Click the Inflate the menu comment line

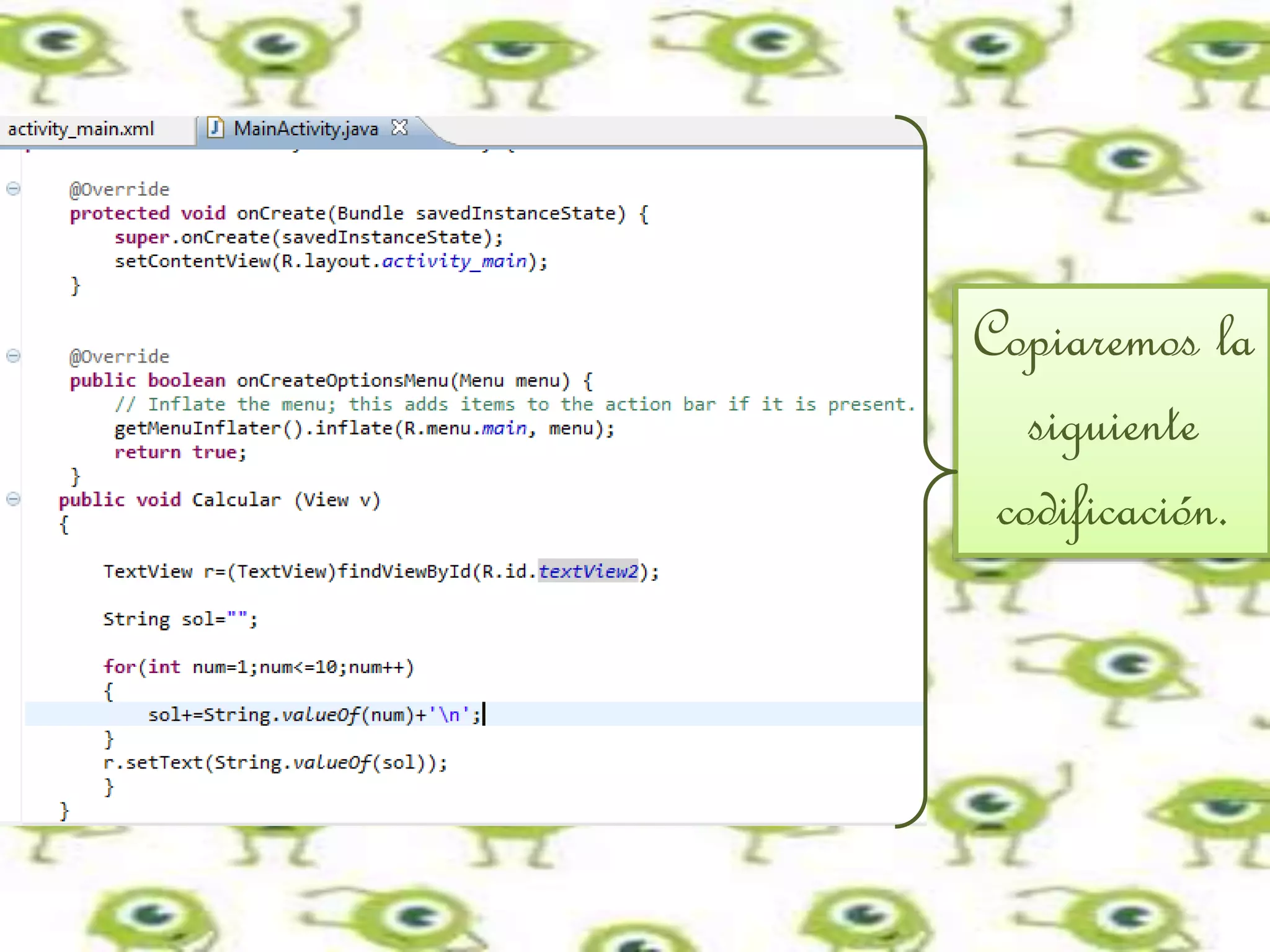coord(515,405)
